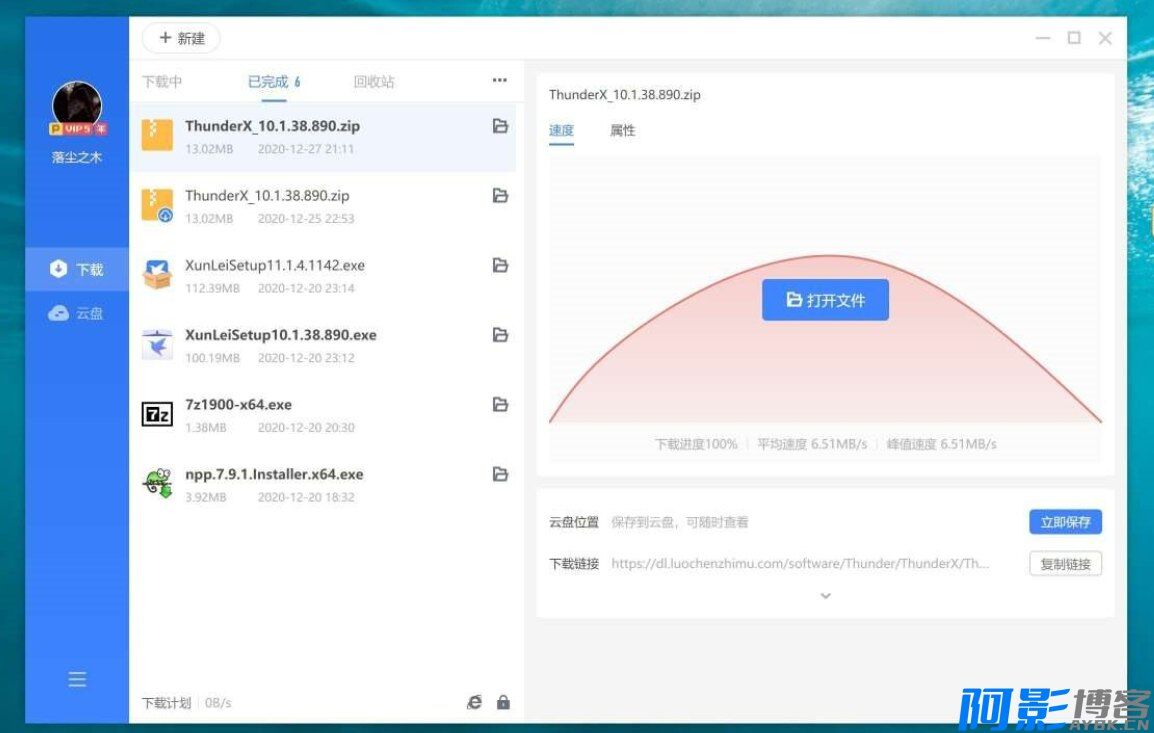Viewport: 1154px width, 733px height.
Task: Open the three-dot more options menu
Action: (x=499, y=81)
